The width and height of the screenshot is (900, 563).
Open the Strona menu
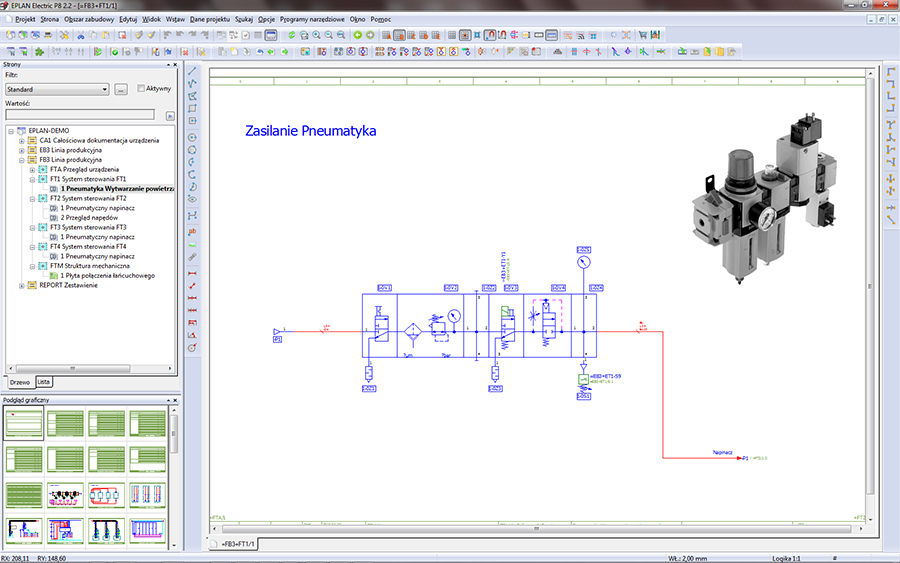click(x=49, y=19)
